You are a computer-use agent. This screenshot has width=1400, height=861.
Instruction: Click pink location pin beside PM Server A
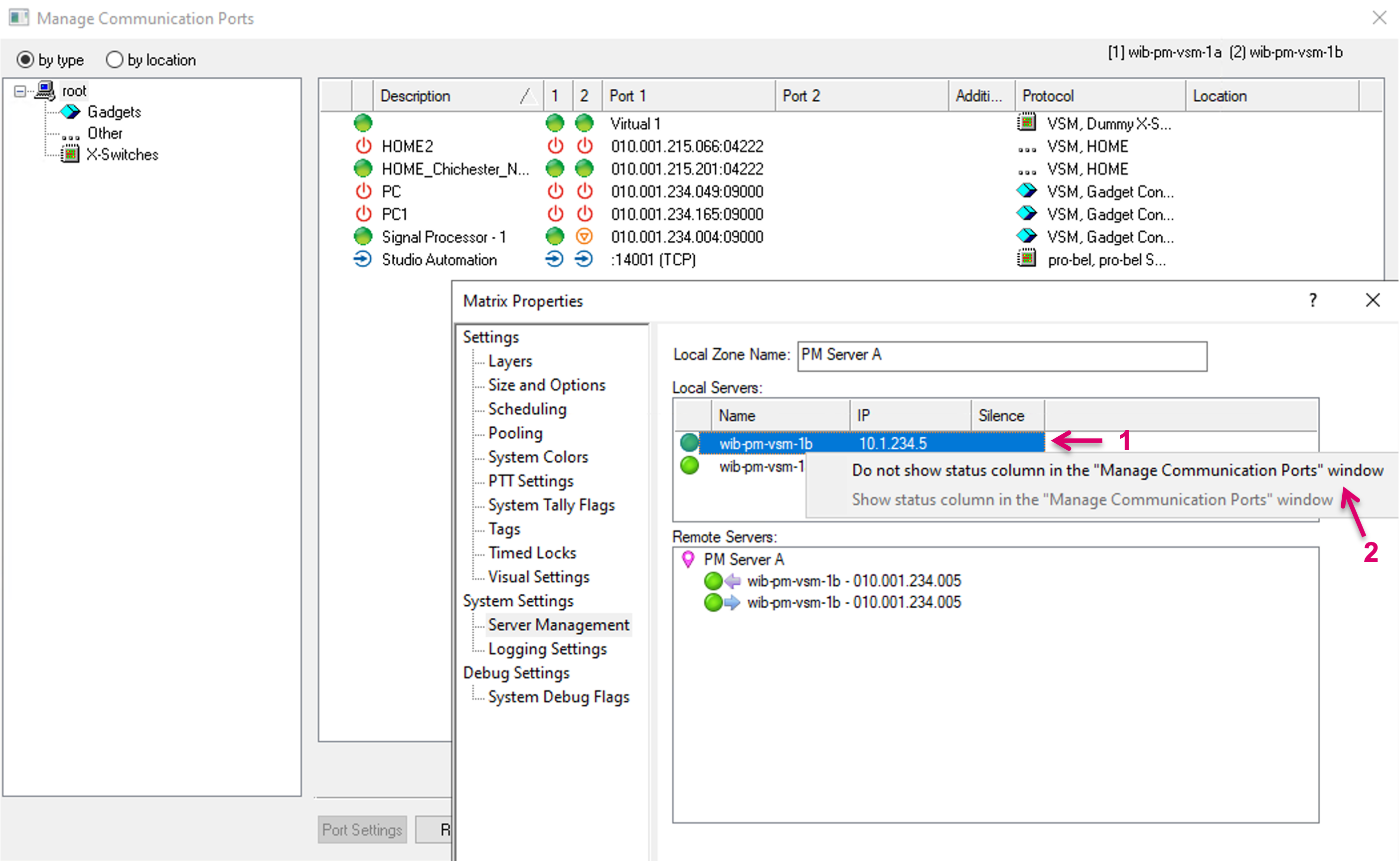(x=688, y=560)
